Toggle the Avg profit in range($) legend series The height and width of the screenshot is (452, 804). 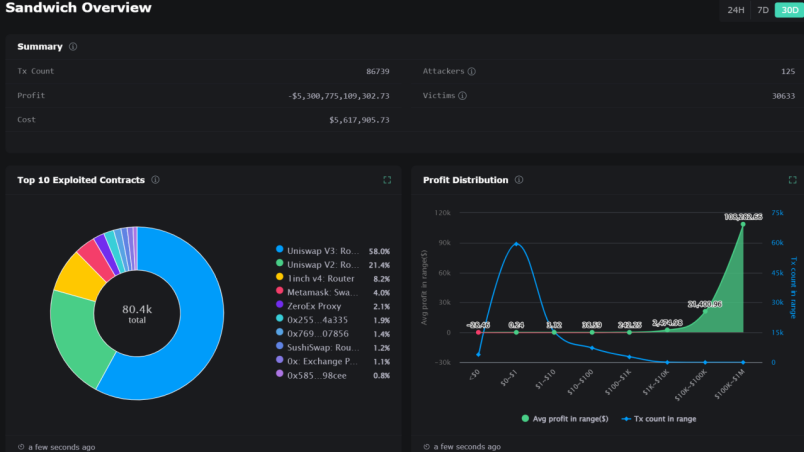point(565,419)
